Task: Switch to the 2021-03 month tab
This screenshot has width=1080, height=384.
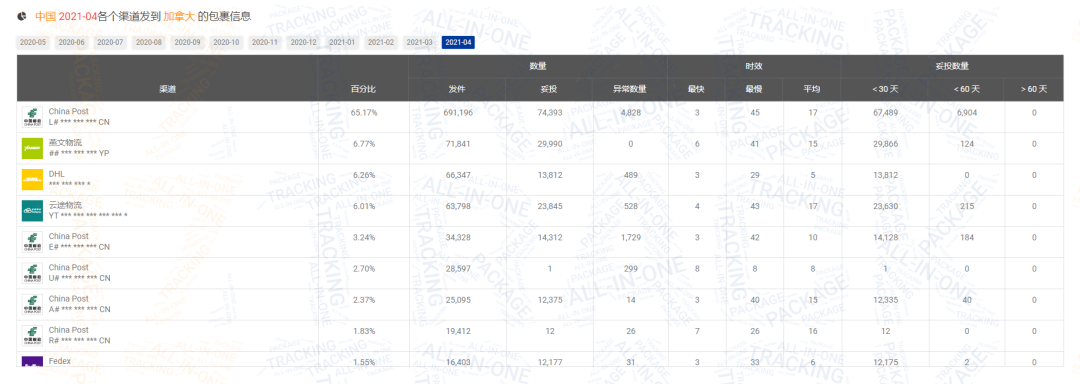Action: coord(419,42)
